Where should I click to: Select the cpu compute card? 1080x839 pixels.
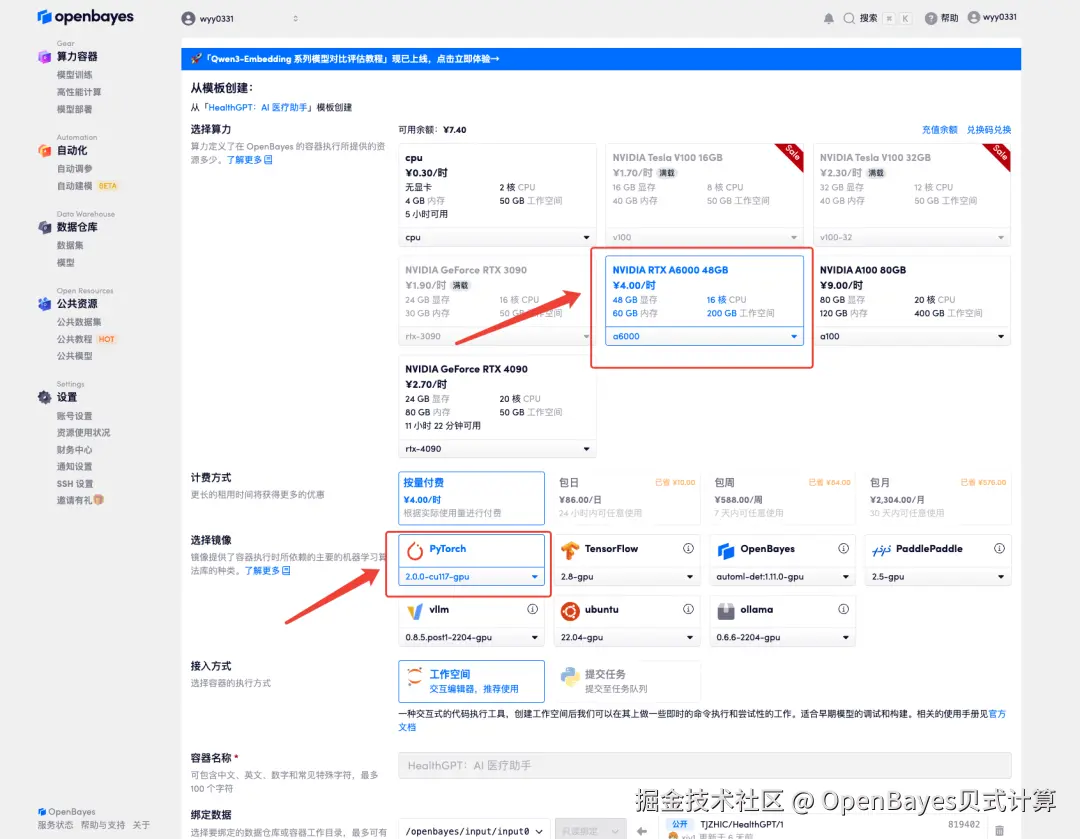497,186
